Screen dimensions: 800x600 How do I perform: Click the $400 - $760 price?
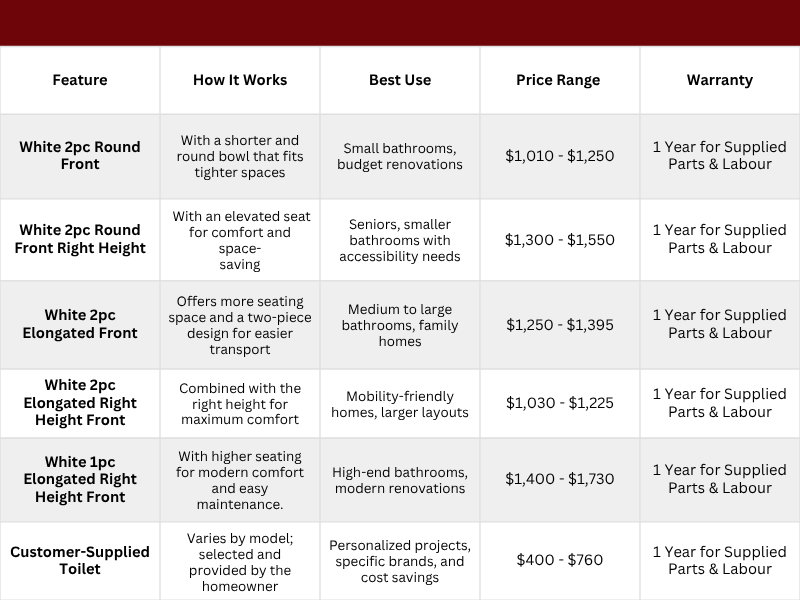(x=559, y=560)
